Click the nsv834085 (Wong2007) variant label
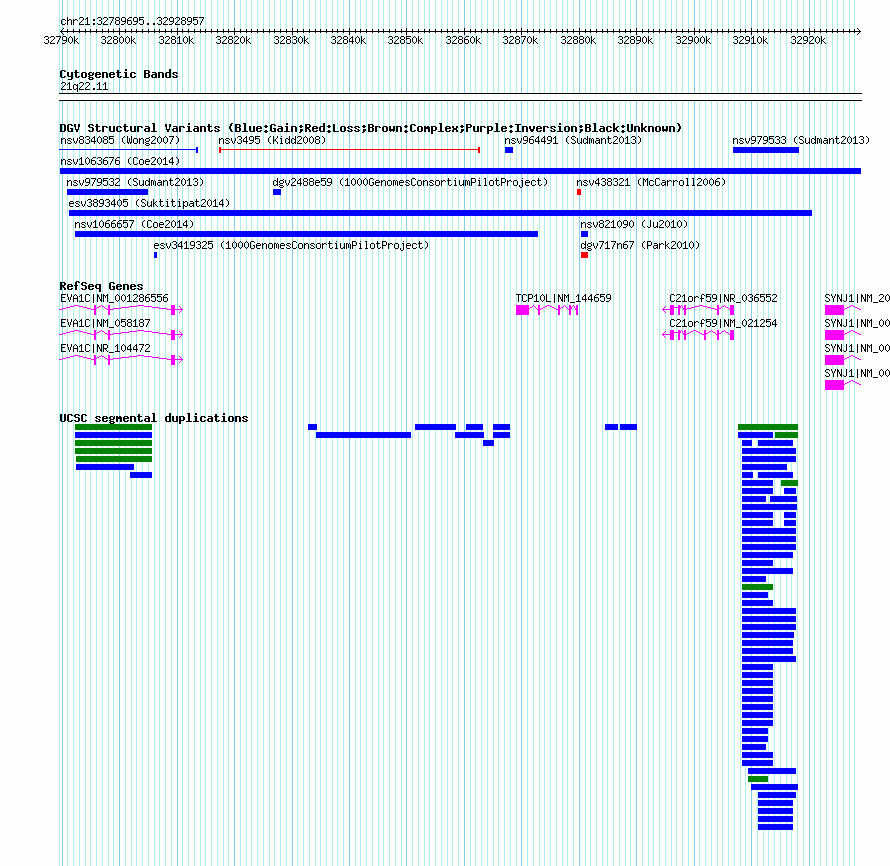The width and height of the screenshot is (890, 866). [x=120, y=140]
